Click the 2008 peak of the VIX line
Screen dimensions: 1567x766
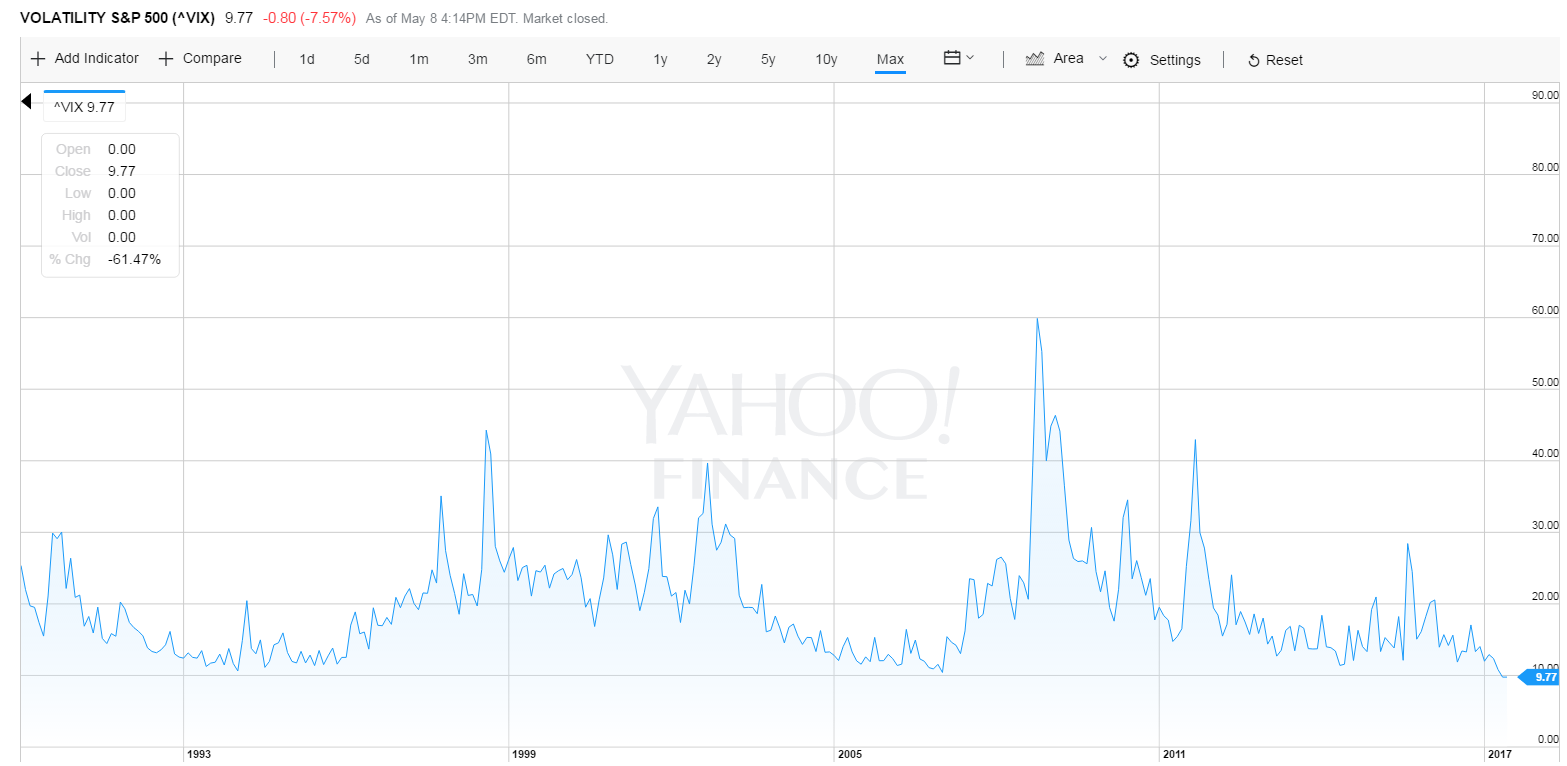tap(1037, 319)
